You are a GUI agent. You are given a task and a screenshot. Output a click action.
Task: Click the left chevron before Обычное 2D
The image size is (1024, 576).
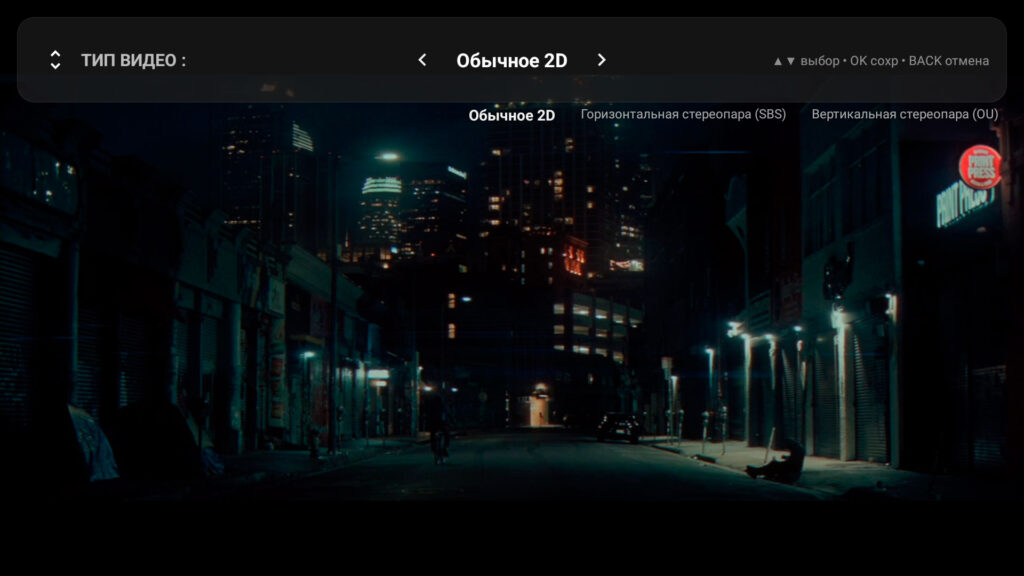pos(422,60)
